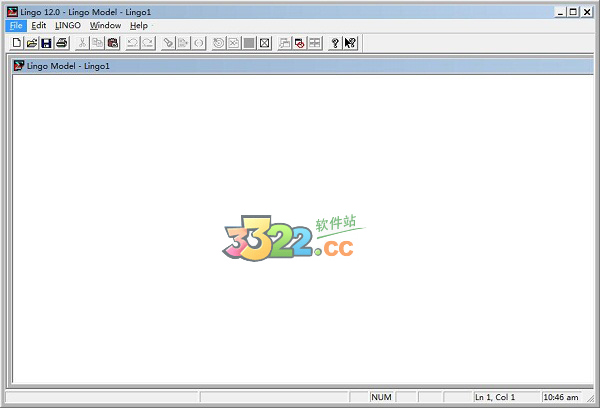Open the Help menu
The image size is (600, 408).
139,26
